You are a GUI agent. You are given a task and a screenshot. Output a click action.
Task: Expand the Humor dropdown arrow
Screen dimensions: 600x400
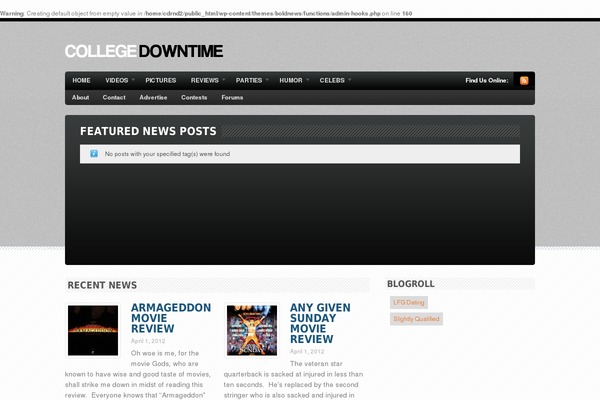tap(308, 80)
